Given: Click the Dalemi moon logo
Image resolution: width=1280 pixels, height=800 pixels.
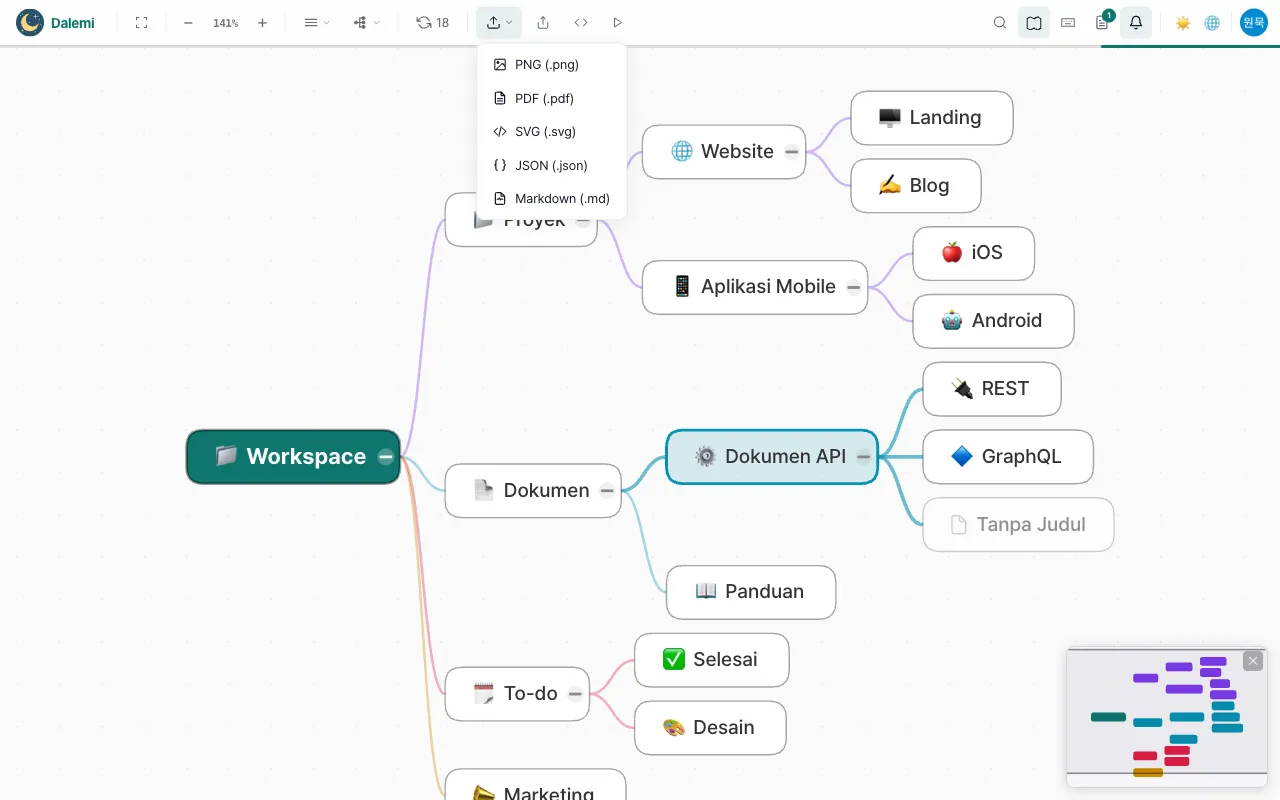Looking at the screenshot, I should click(30, 22).
